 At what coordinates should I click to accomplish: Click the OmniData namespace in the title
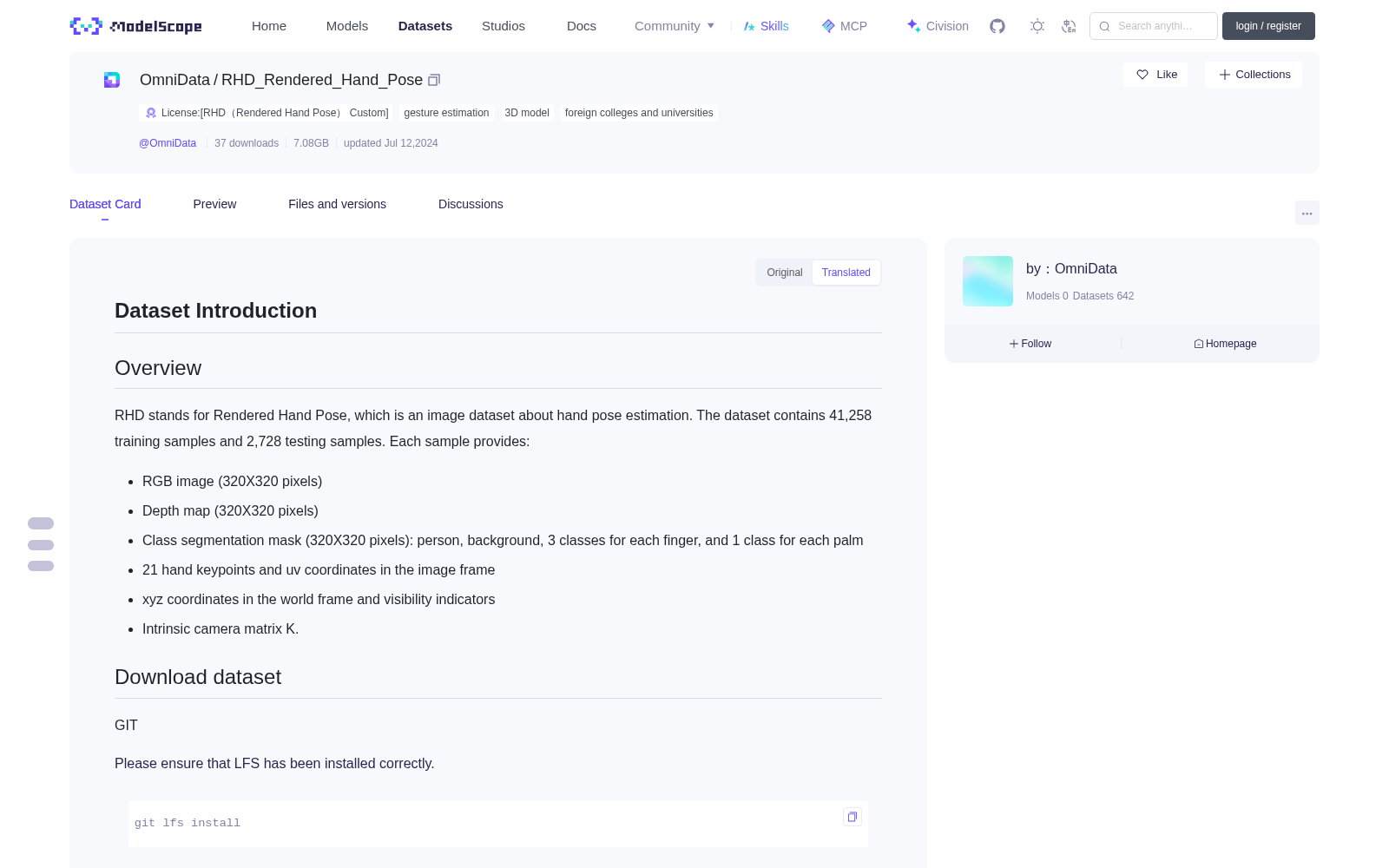coord(174,80)
